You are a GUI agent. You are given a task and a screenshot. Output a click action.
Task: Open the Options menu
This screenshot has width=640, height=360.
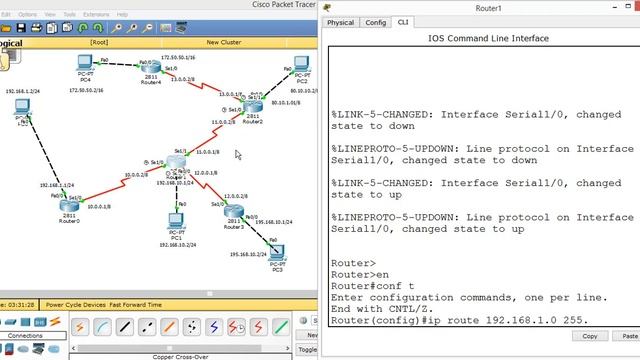[x=27, y=14]
